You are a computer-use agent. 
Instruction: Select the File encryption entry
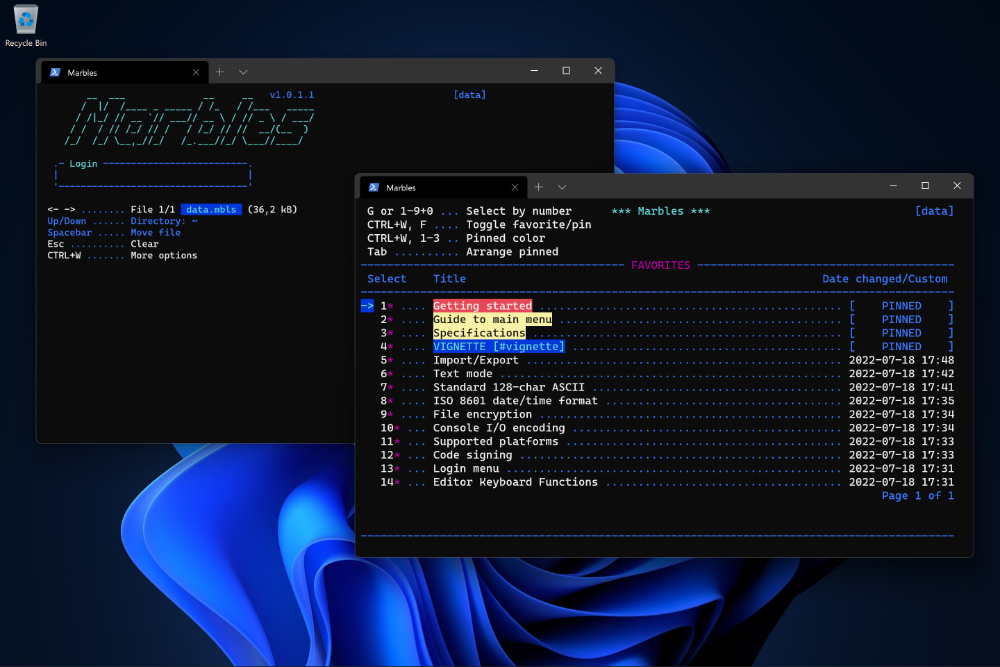482,414
